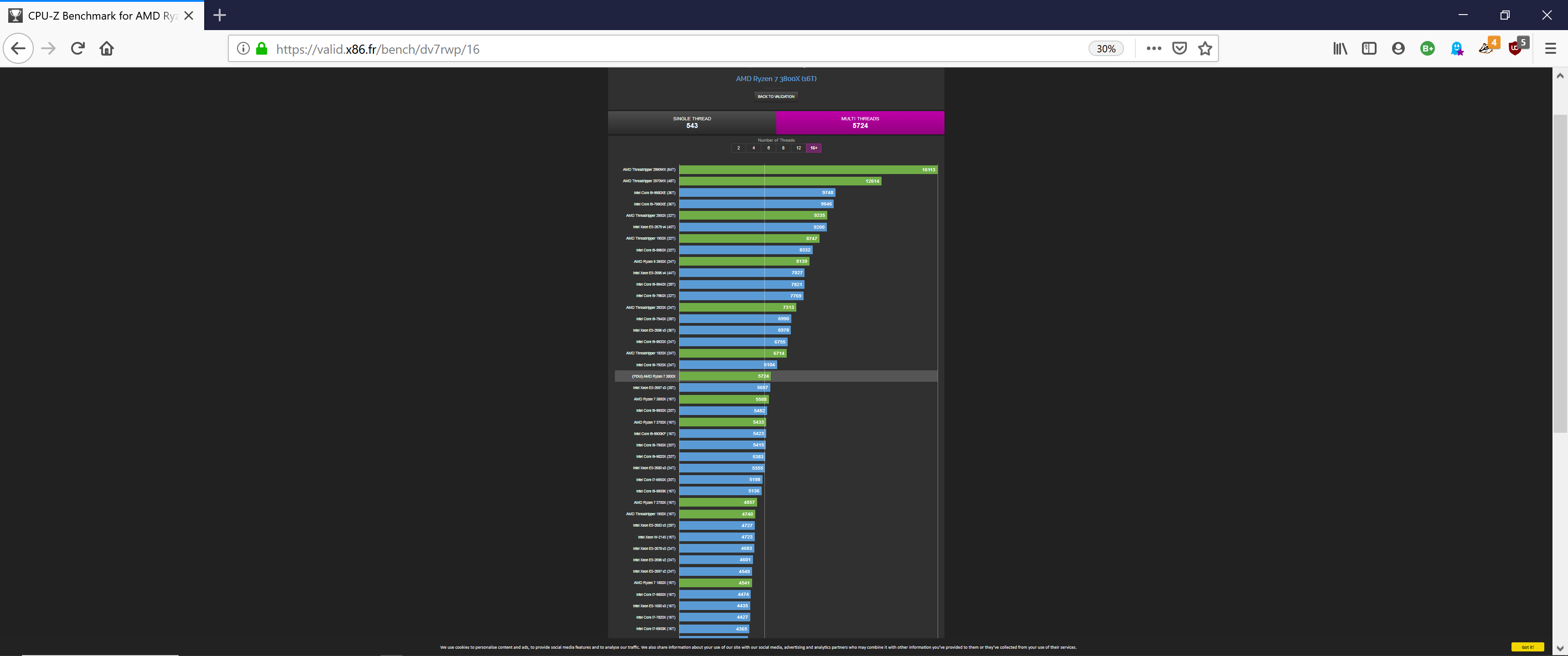Click the green padlock security icon
Screen dimensions: 1568x656
pyautogui.click(x=262, y=49)
